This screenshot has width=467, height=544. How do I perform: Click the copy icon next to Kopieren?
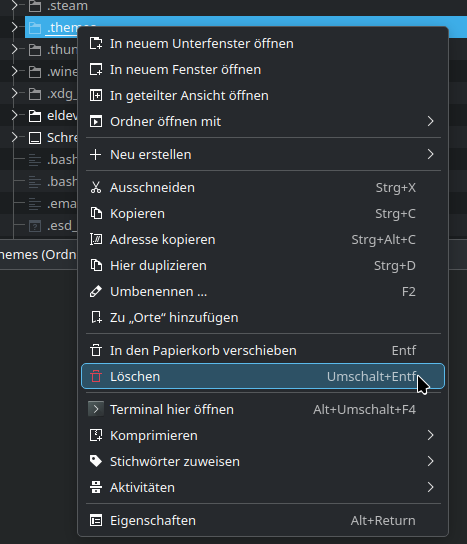[x=96, y=213]
